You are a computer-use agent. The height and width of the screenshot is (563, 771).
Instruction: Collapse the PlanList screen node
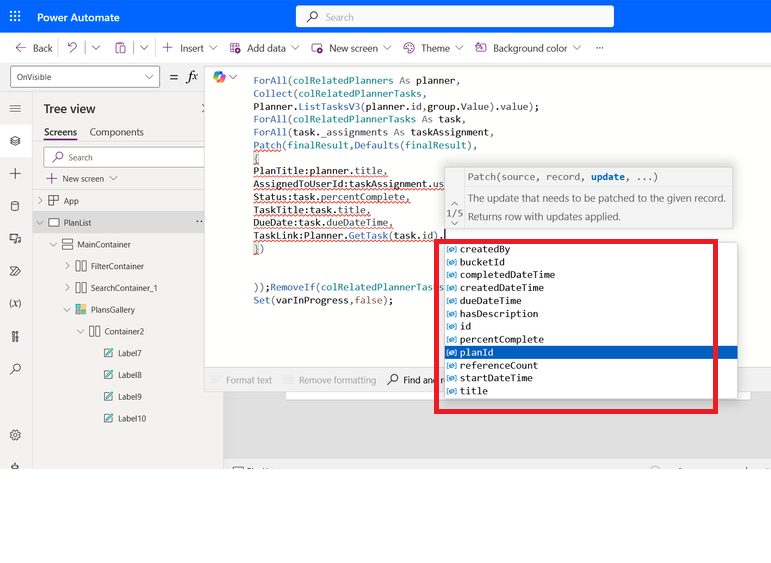click(x=40, y=223)
